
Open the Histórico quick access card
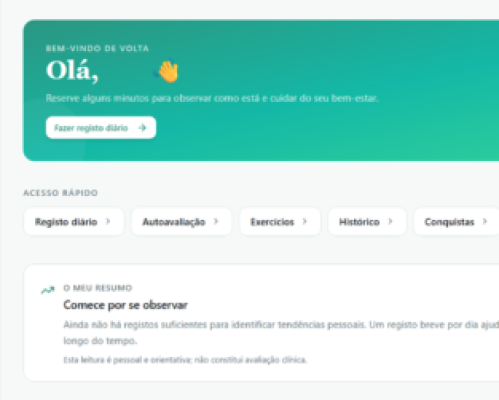click(367, 222)
